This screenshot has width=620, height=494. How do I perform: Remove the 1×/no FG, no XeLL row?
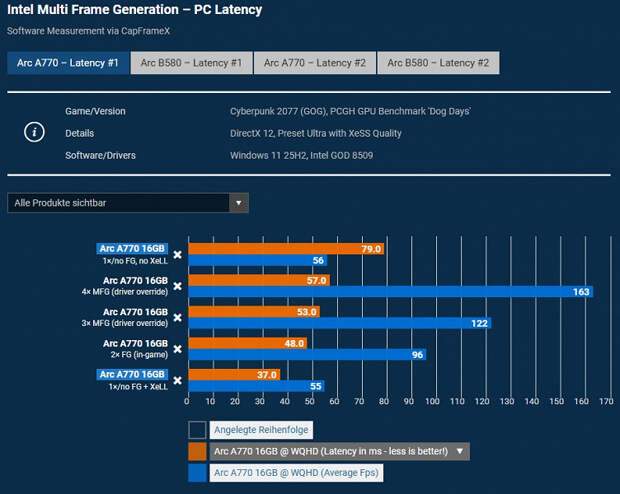click(x=177, y=254)
